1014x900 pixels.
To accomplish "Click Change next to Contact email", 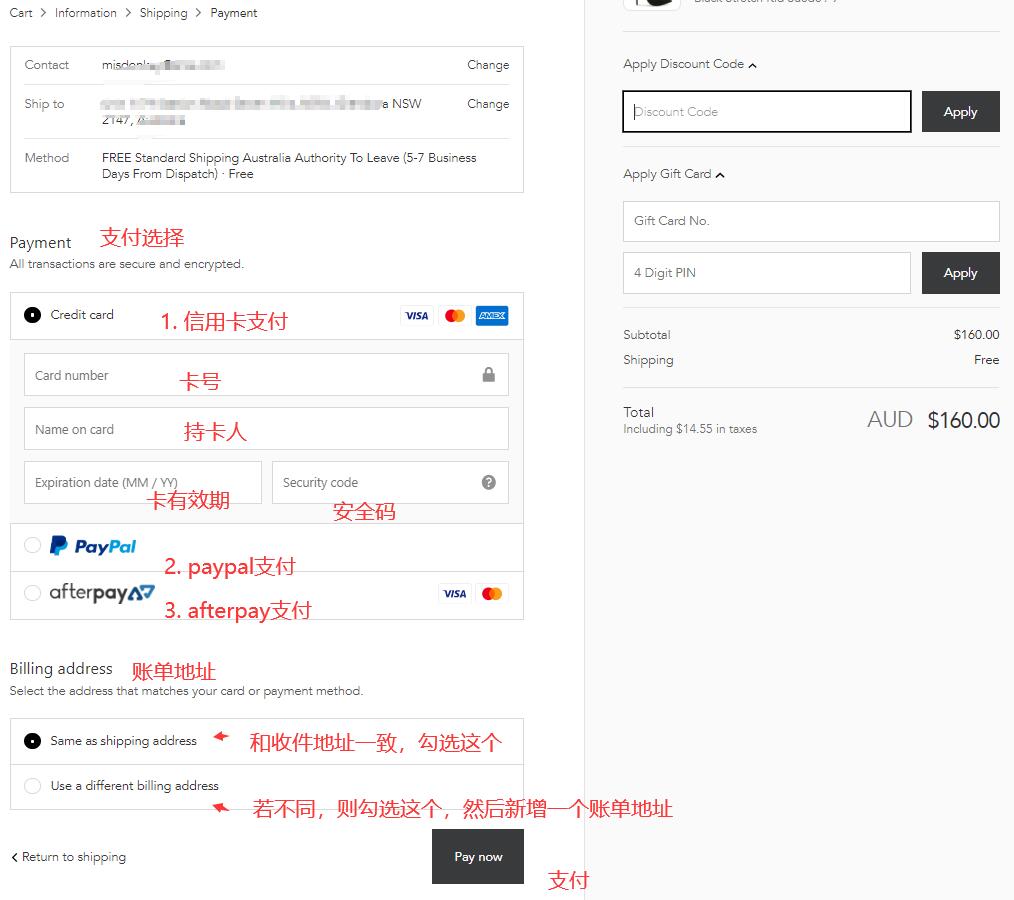I will [x=488, y=65].
